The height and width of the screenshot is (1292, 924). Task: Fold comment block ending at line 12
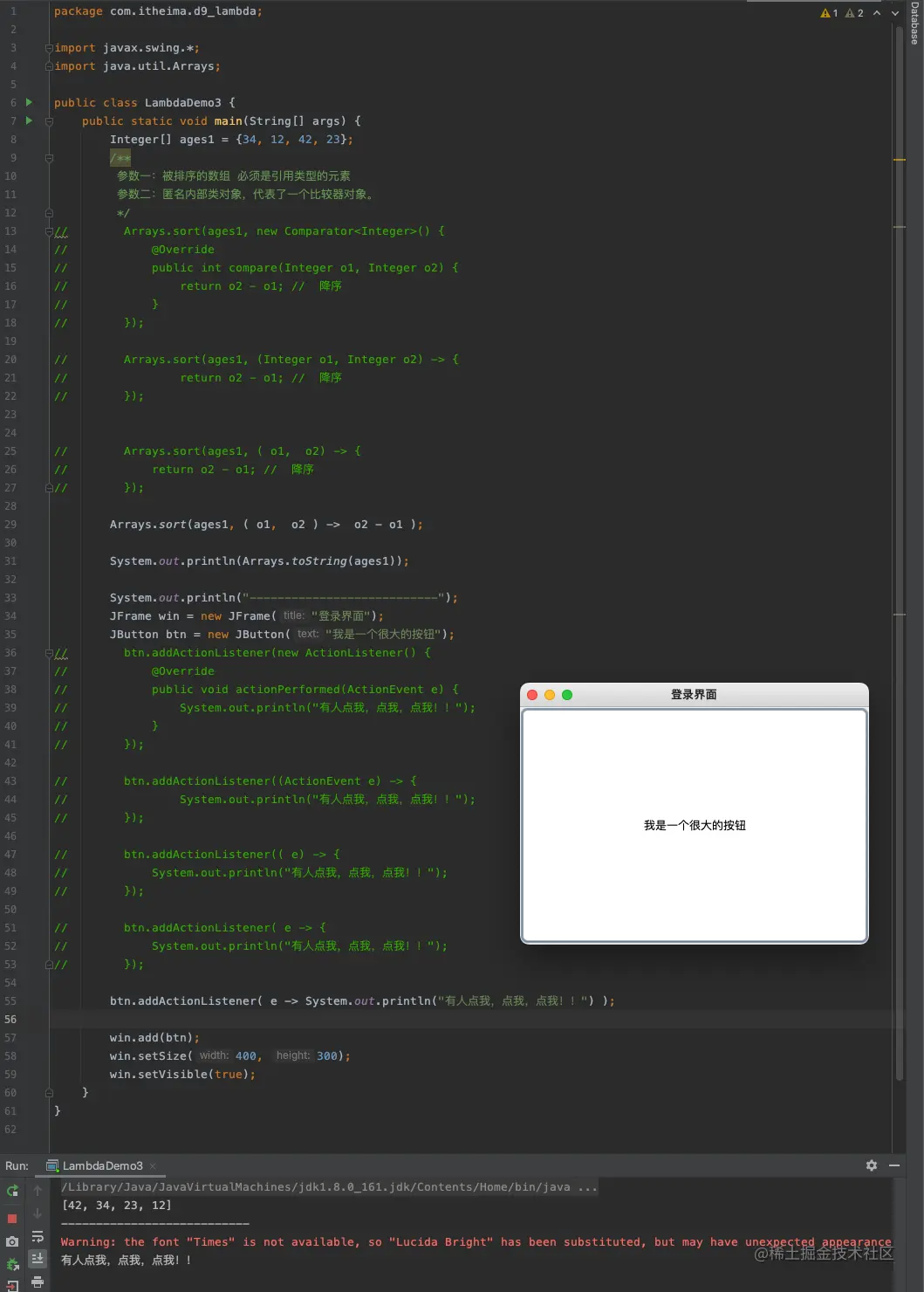click(49, 213)
